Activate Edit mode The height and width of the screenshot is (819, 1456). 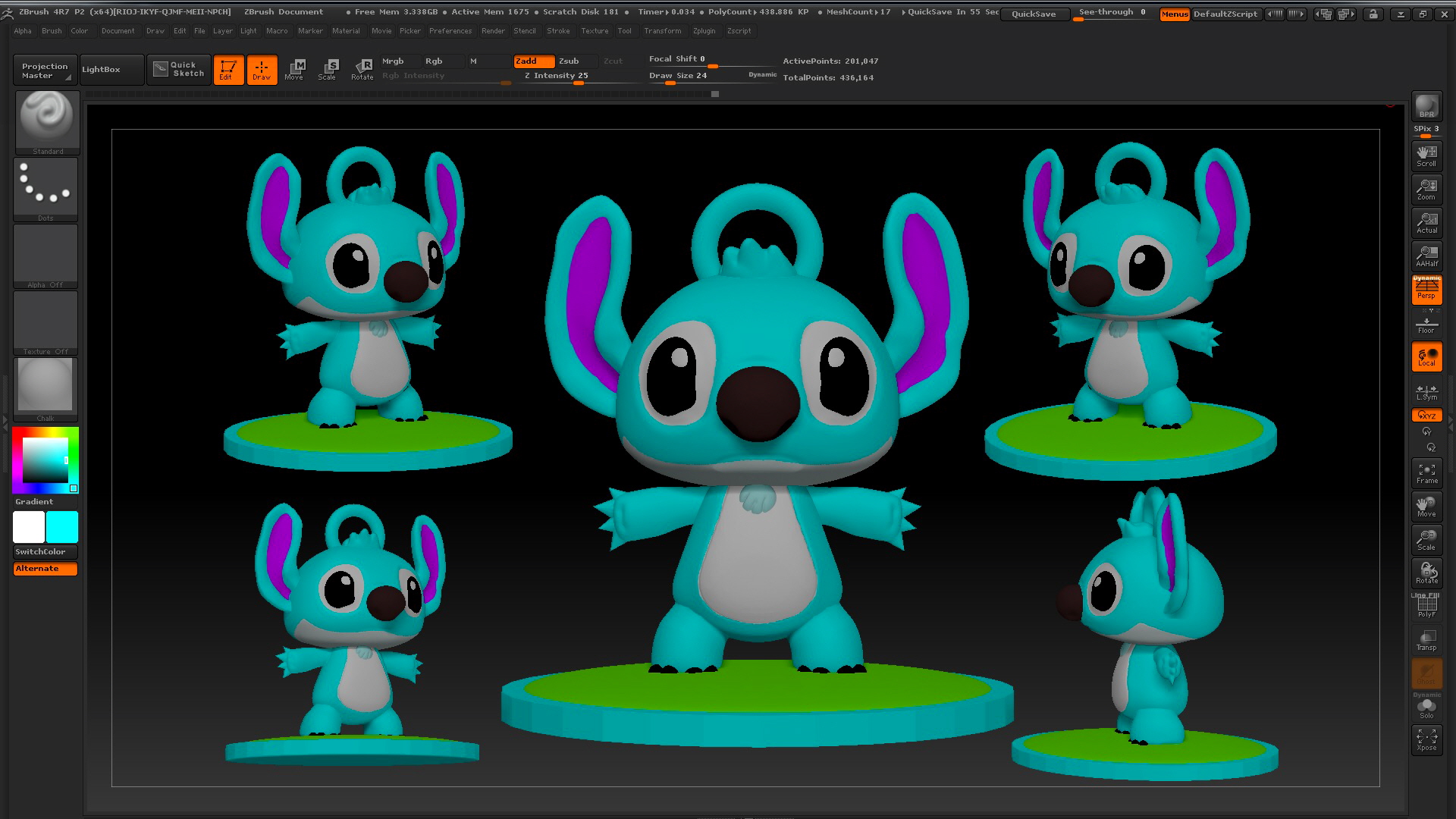coord(228,70)
